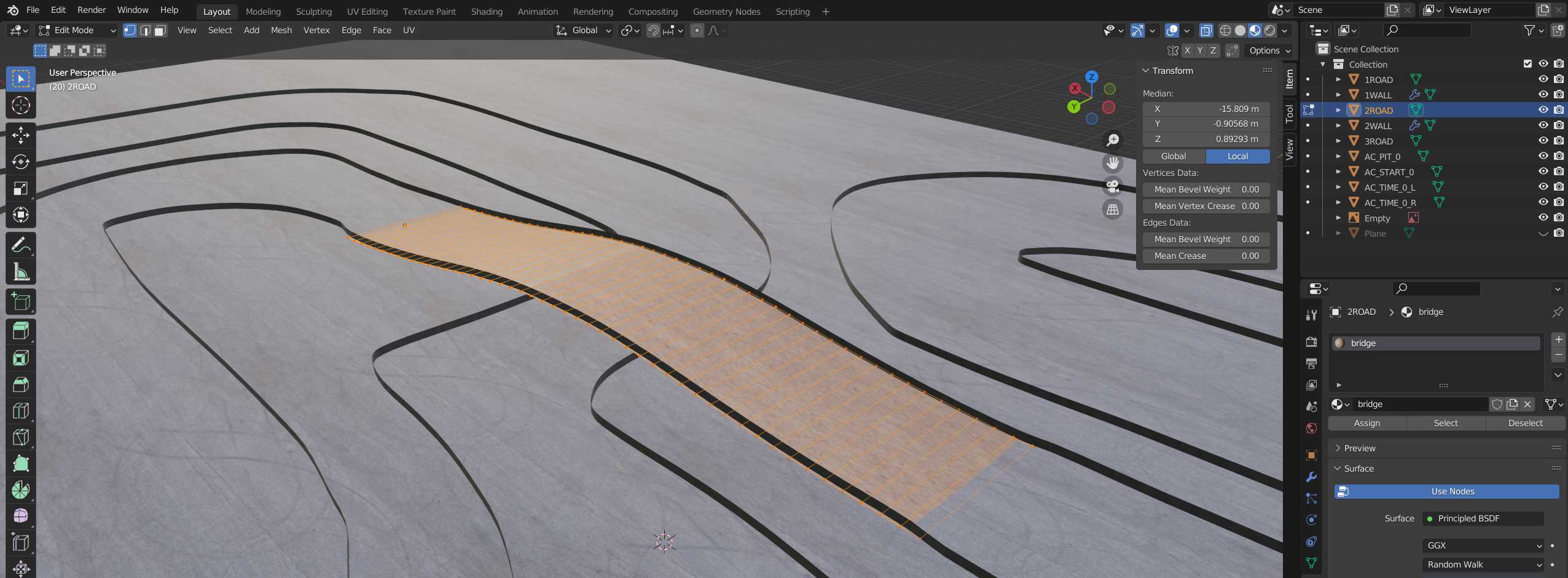Switch transform space to Global
Screen dimensions: 1568x578
click(x=1174, y=156)
